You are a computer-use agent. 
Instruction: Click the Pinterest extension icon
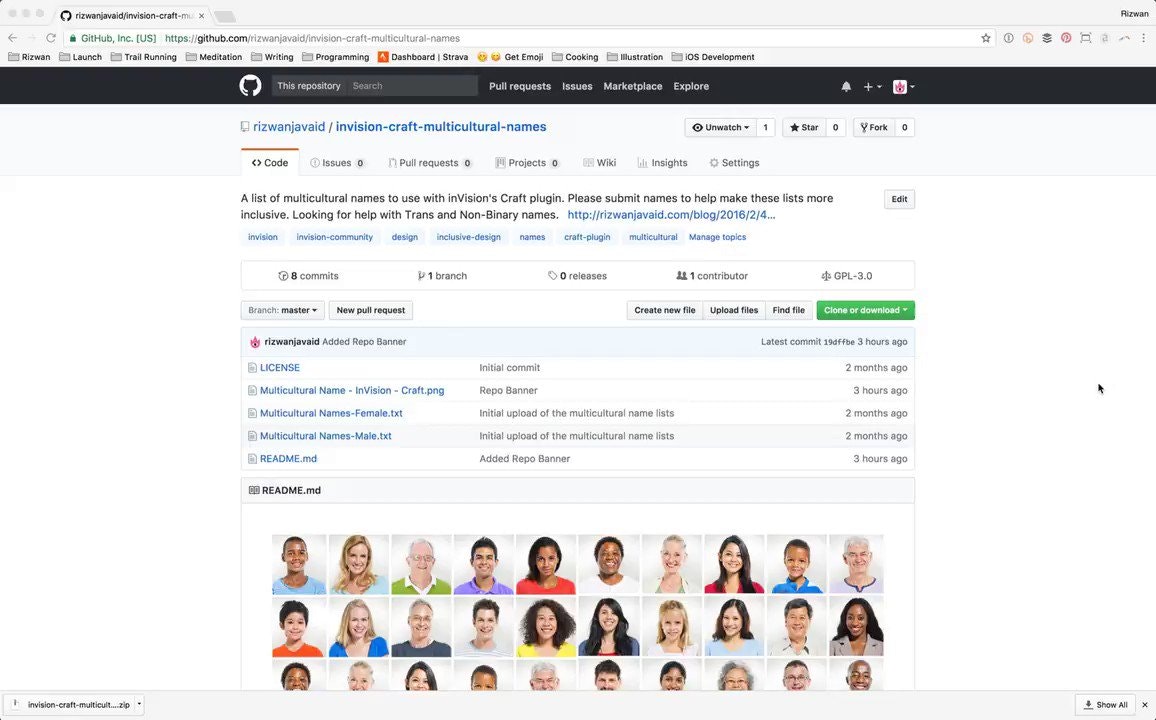pyautogui.click(x=1066, y=38)
